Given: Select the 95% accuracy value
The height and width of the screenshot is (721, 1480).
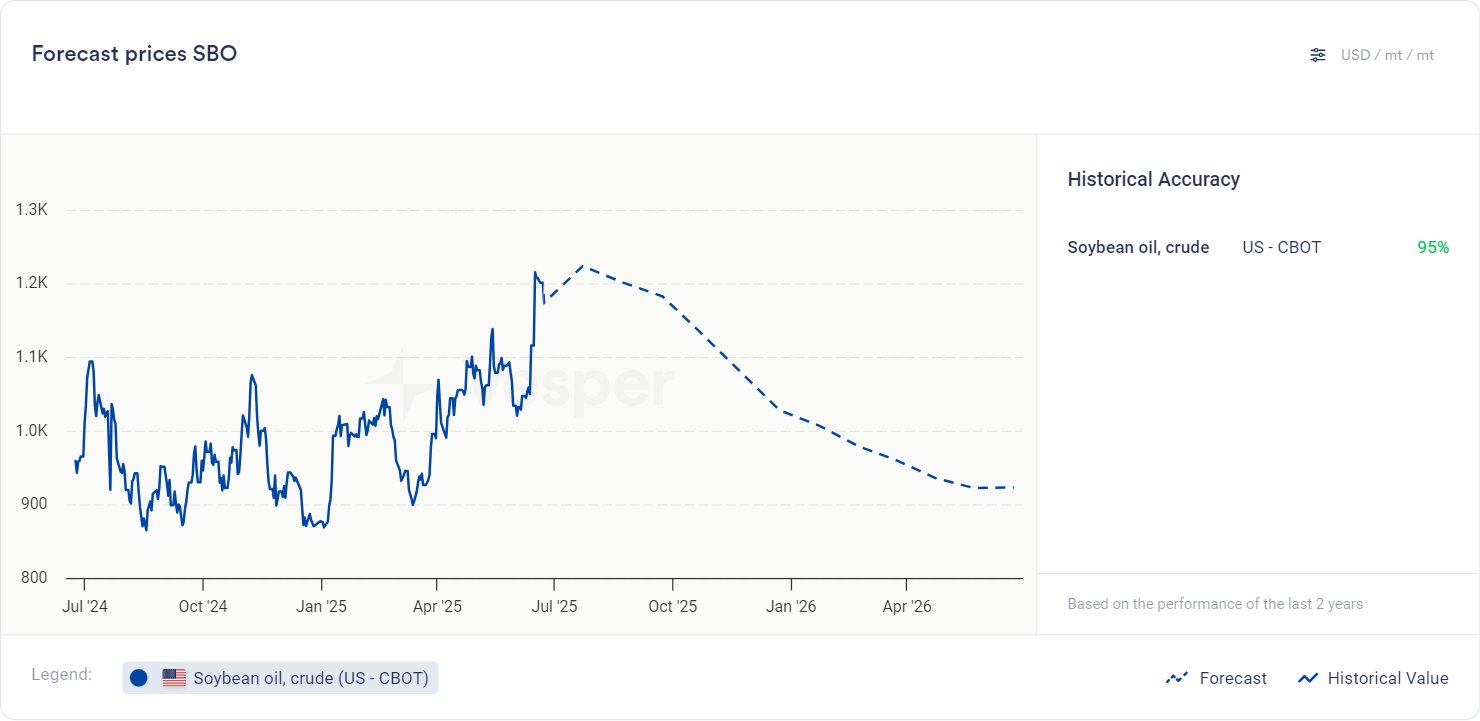Looking at the screenshot, I should (x=1432, y=247).
